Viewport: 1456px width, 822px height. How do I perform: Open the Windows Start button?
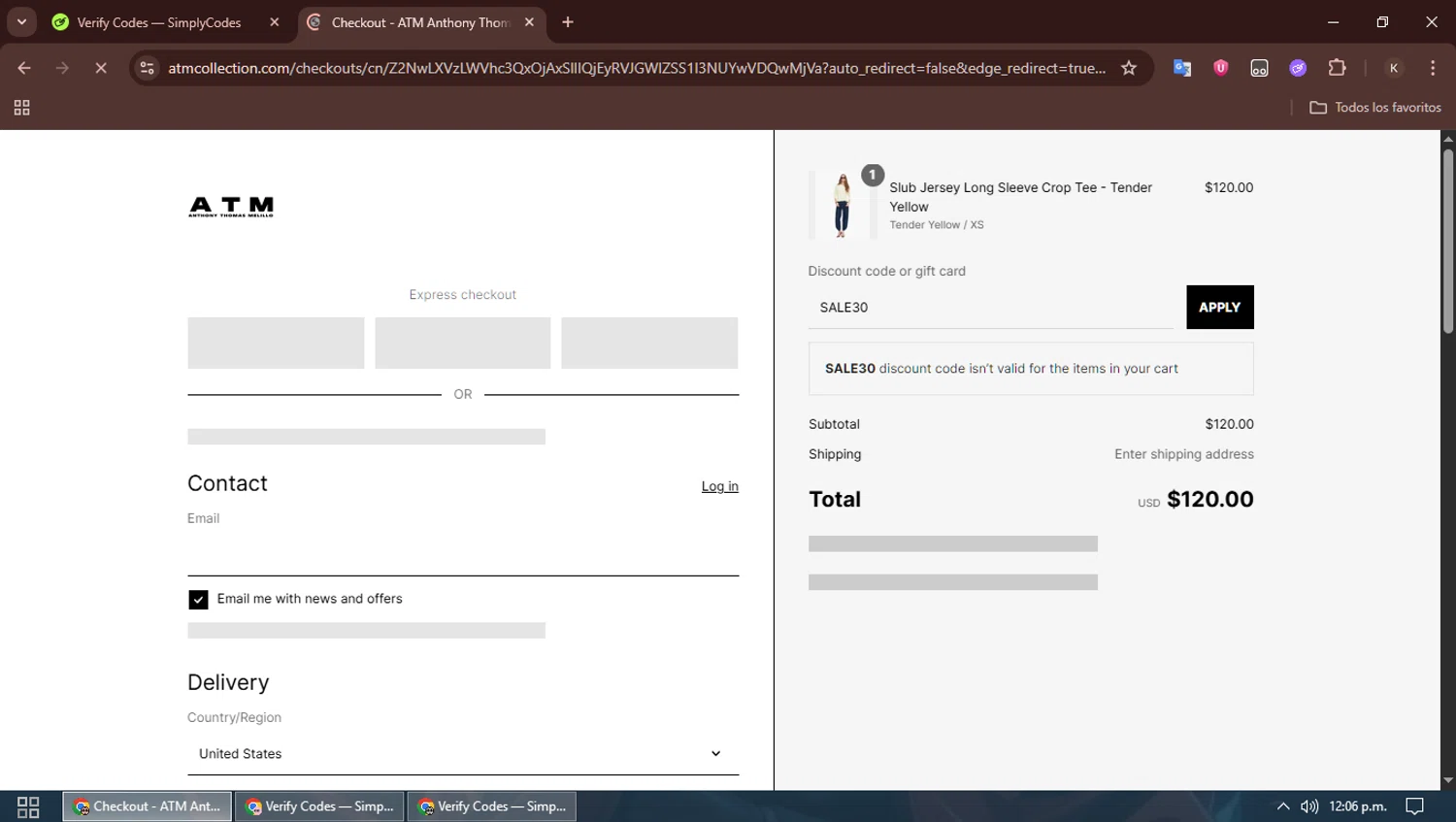coord(28,806)
